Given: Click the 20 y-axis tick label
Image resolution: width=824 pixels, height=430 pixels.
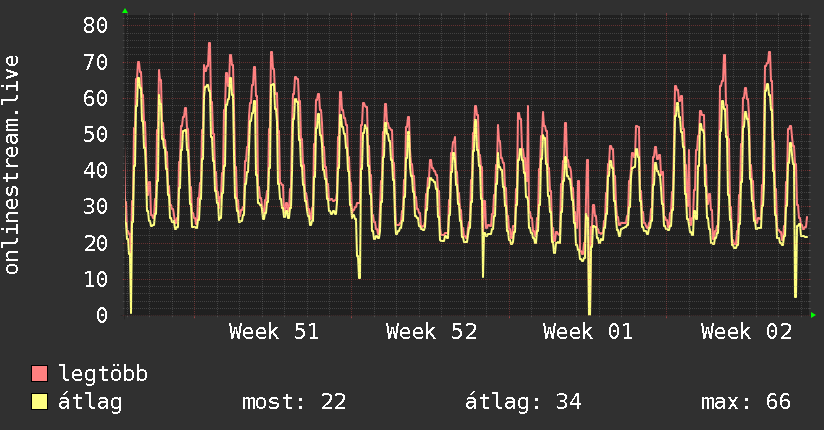Looking at the screenshot, I should coord(96,243).
